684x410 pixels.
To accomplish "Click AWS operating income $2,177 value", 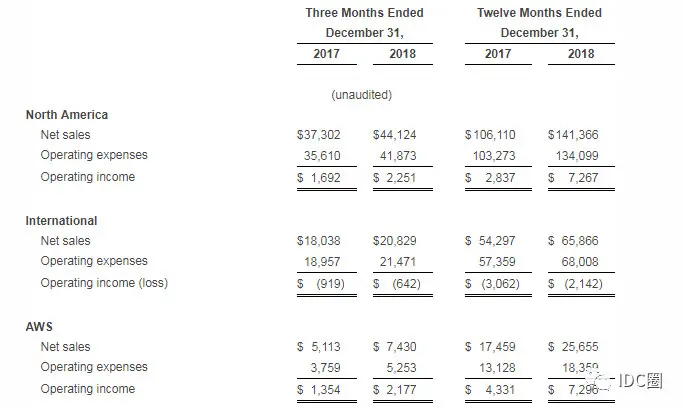I will click(x=395, y=390).
